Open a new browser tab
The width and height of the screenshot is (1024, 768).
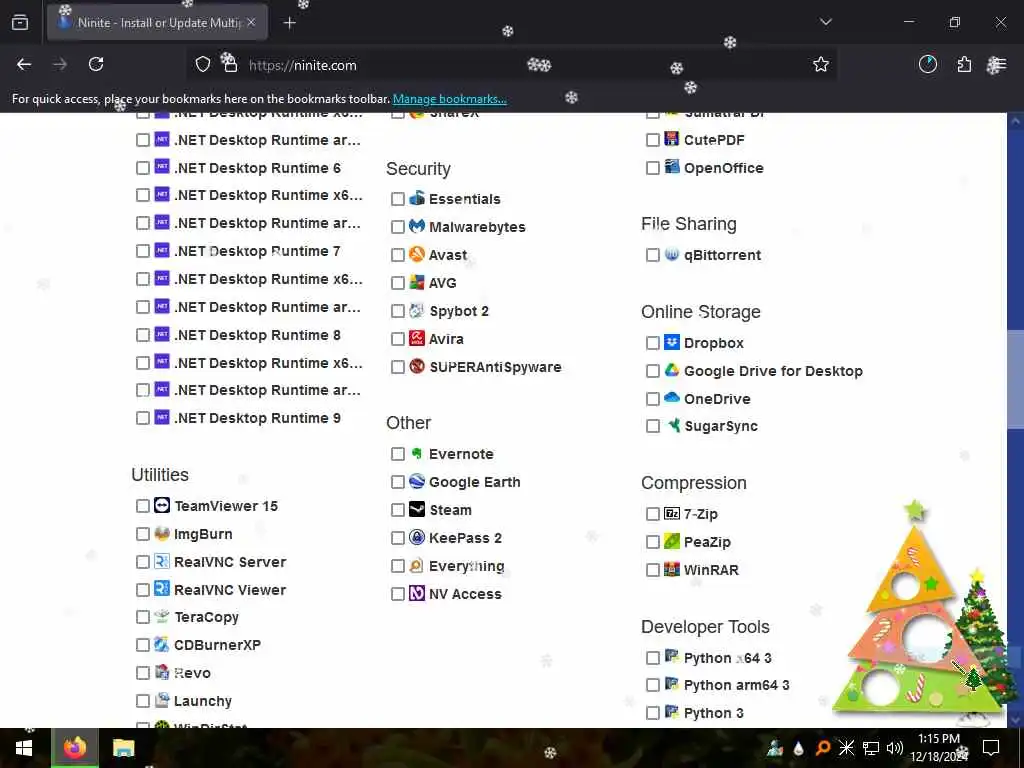[289, 23]
